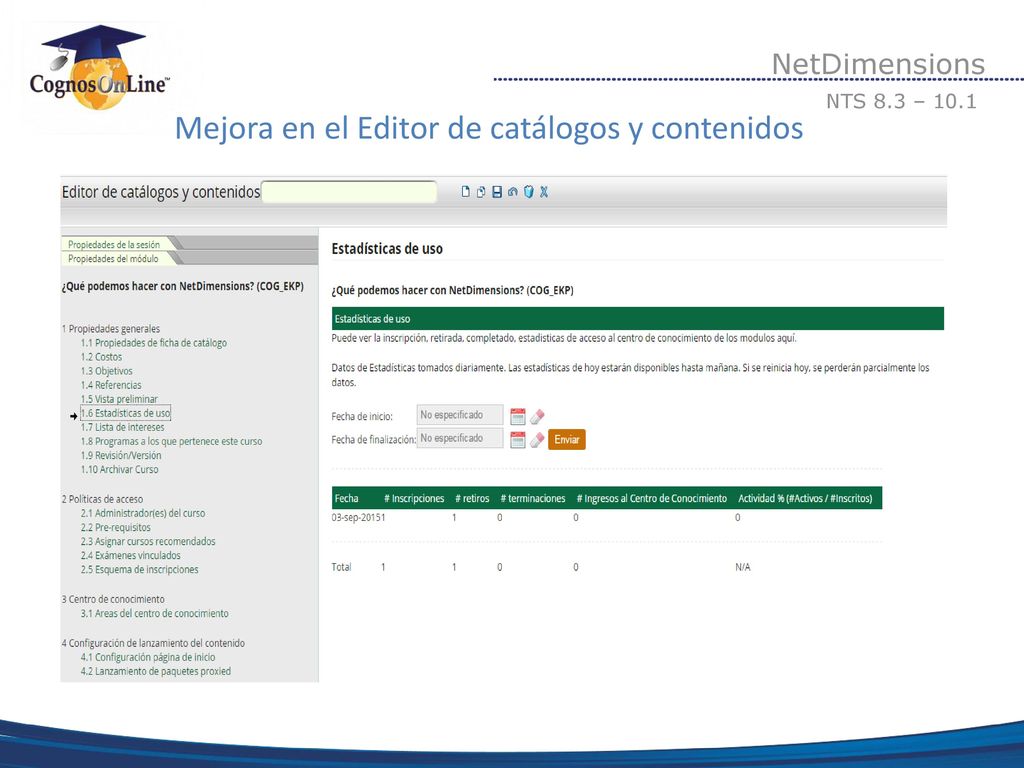This screenshot has height=768, width=1024.
Task: Clear Fecha de inicio with eraser icon
Action: [537, 416]
